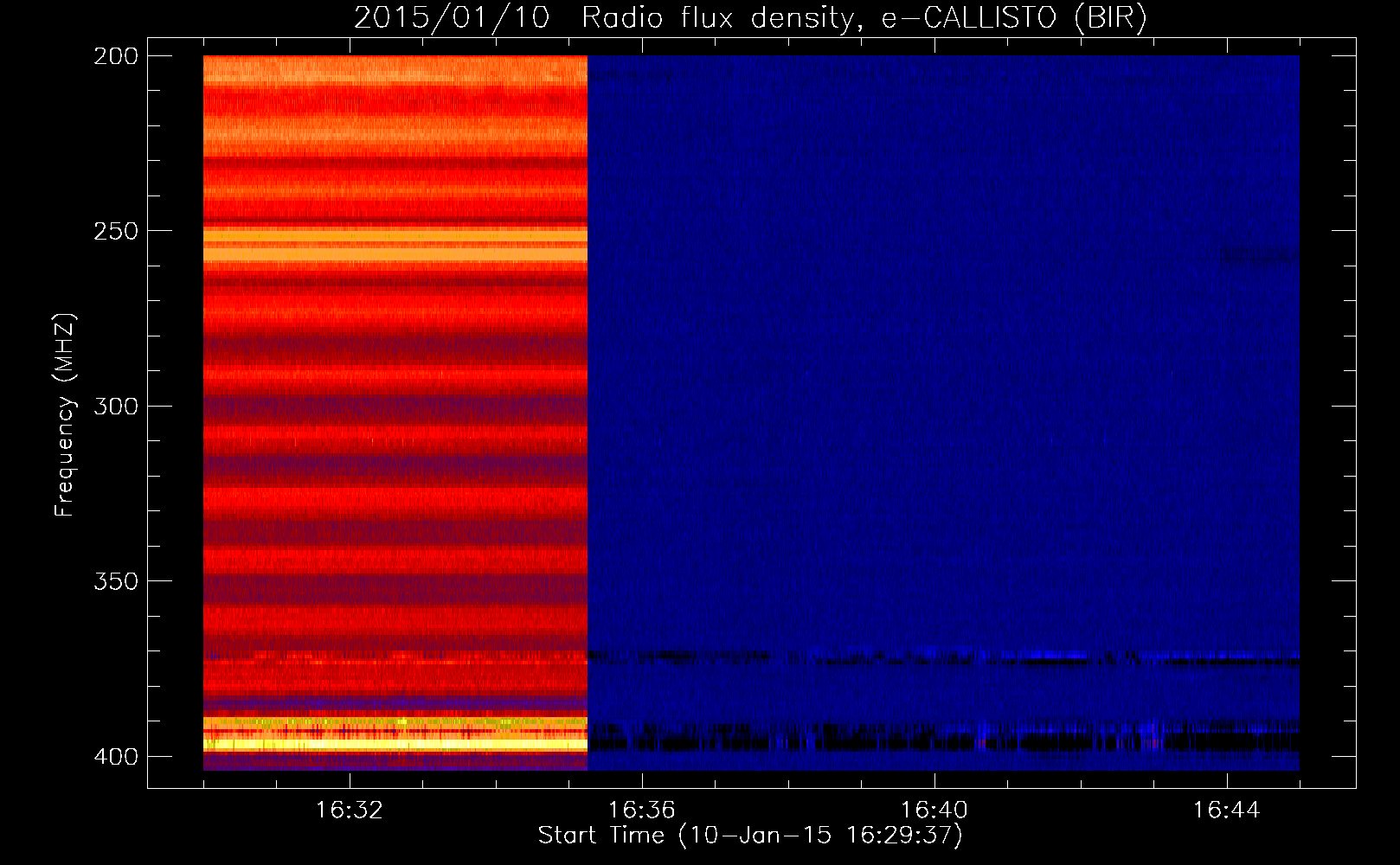Click the 16:32 time tick label
The width and height of the screenshot is (1400, 865).
[x=350, y=810]
